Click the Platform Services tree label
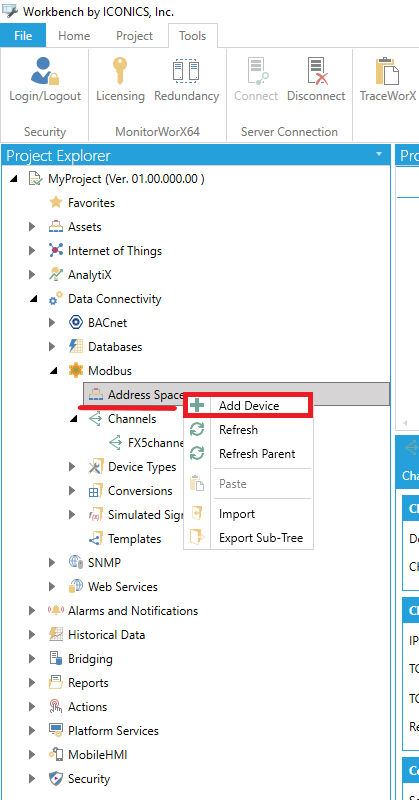The image size is (419, 800). (113, 730)
